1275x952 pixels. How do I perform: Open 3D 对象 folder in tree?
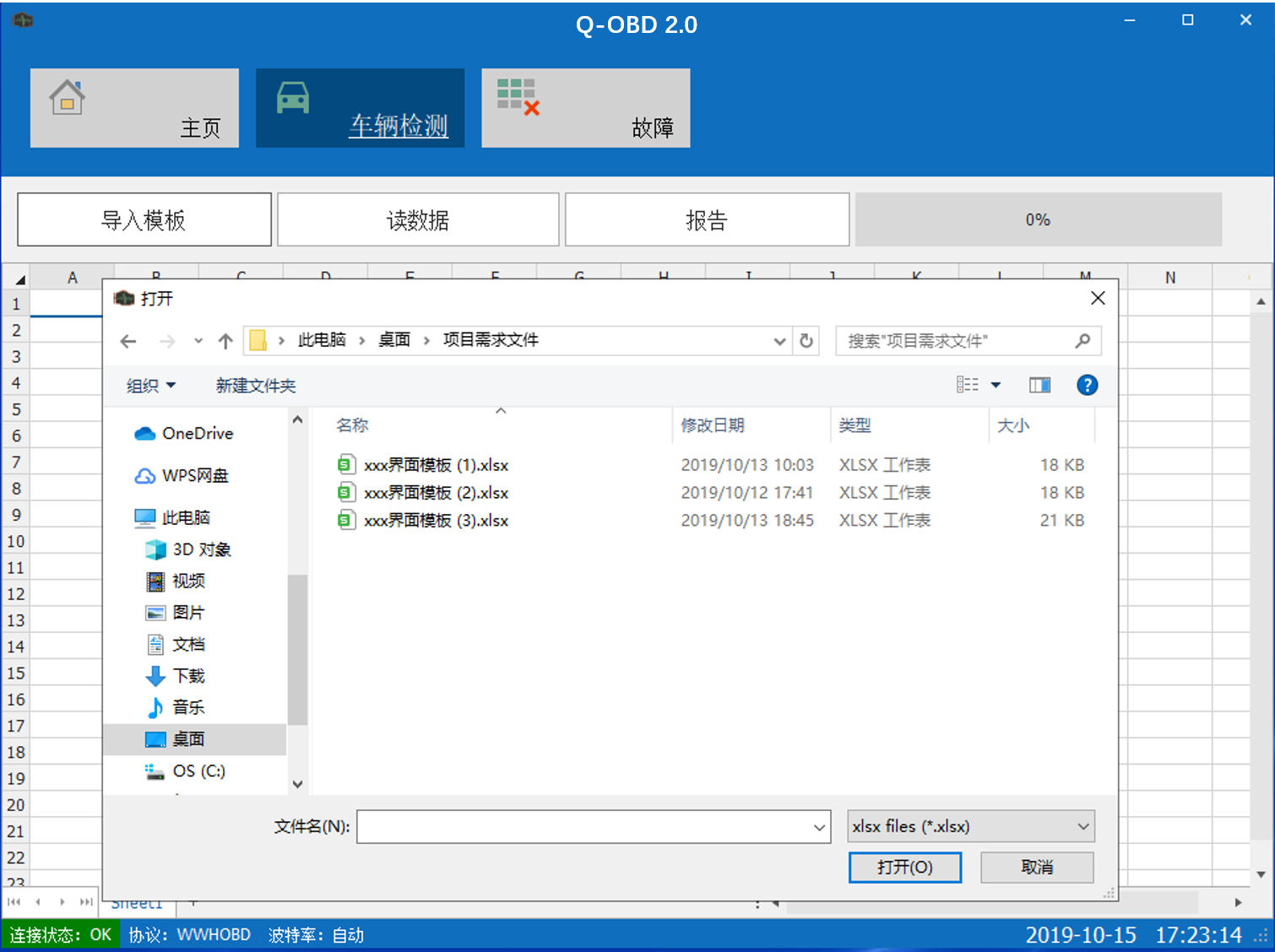(188, 549)
